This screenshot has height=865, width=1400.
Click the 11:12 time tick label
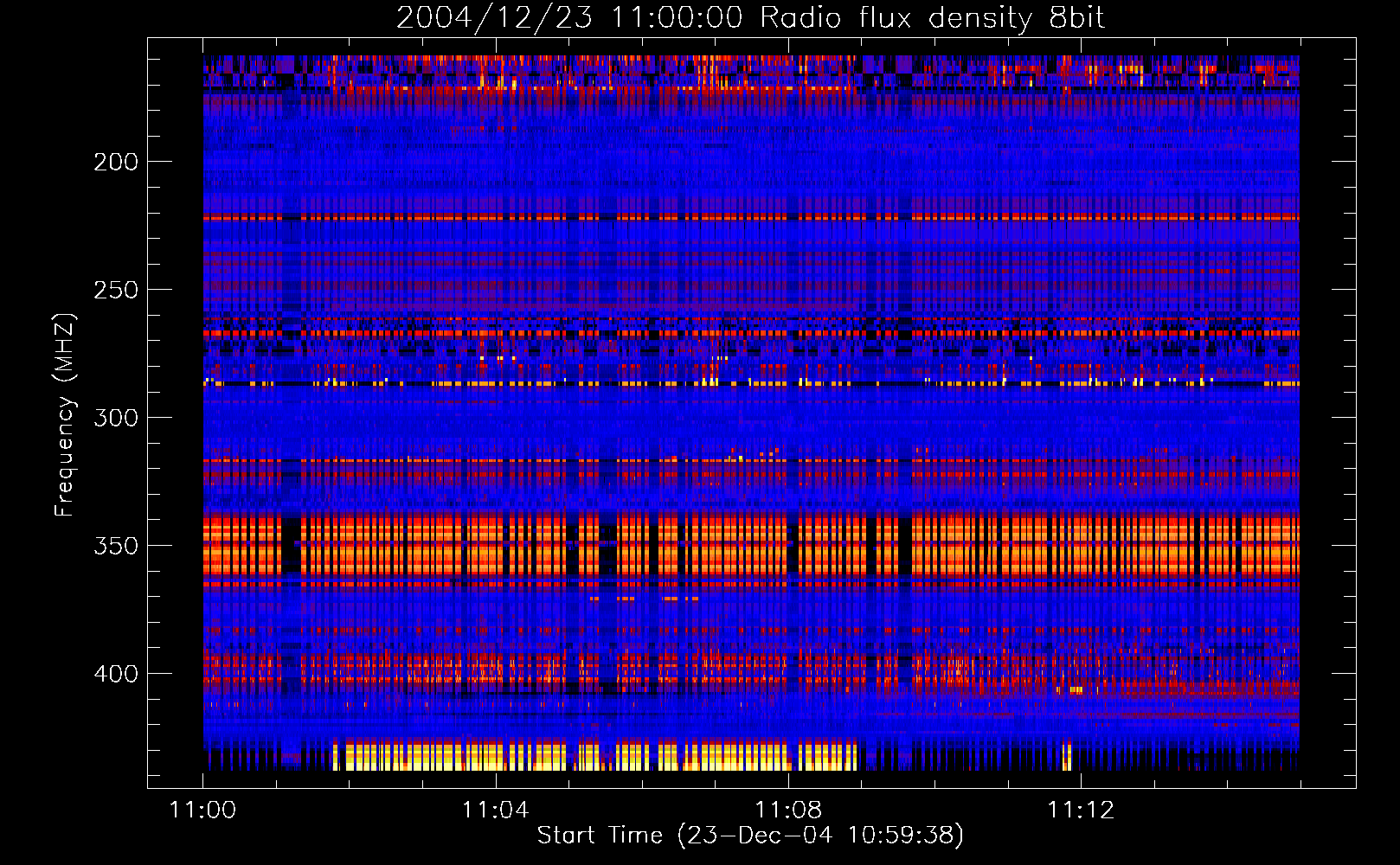(x=1081, y=811)
